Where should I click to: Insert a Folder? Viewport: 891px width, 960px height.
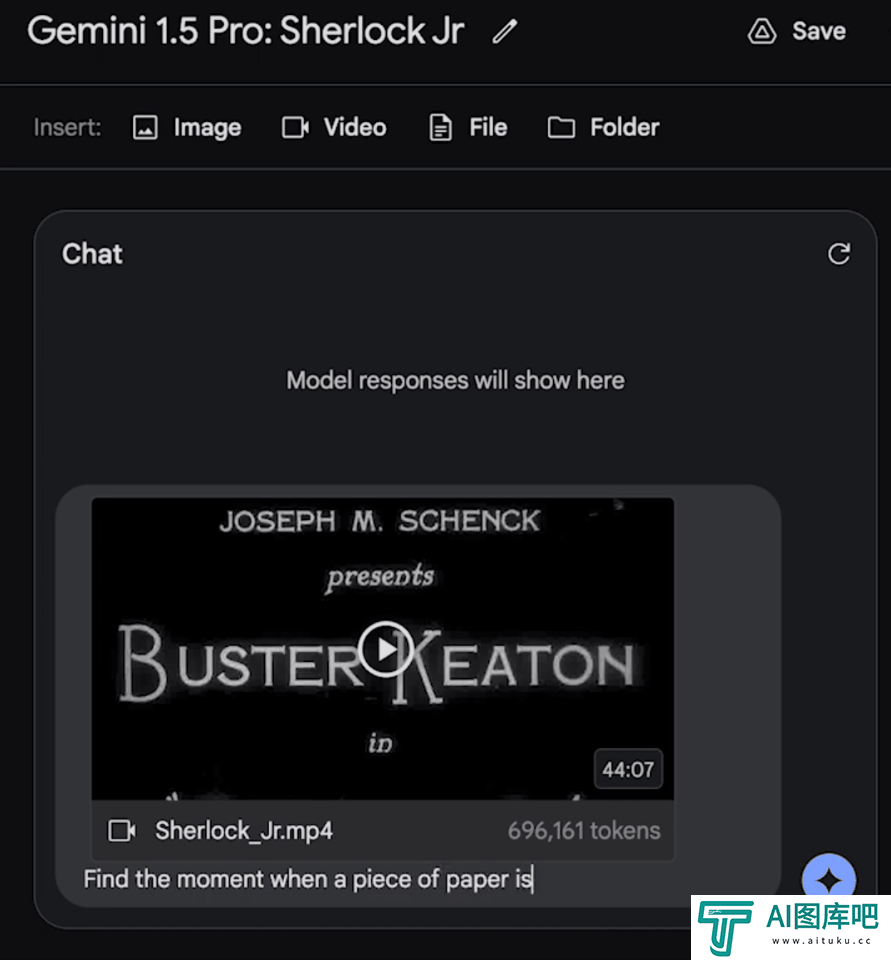point(604,127)
